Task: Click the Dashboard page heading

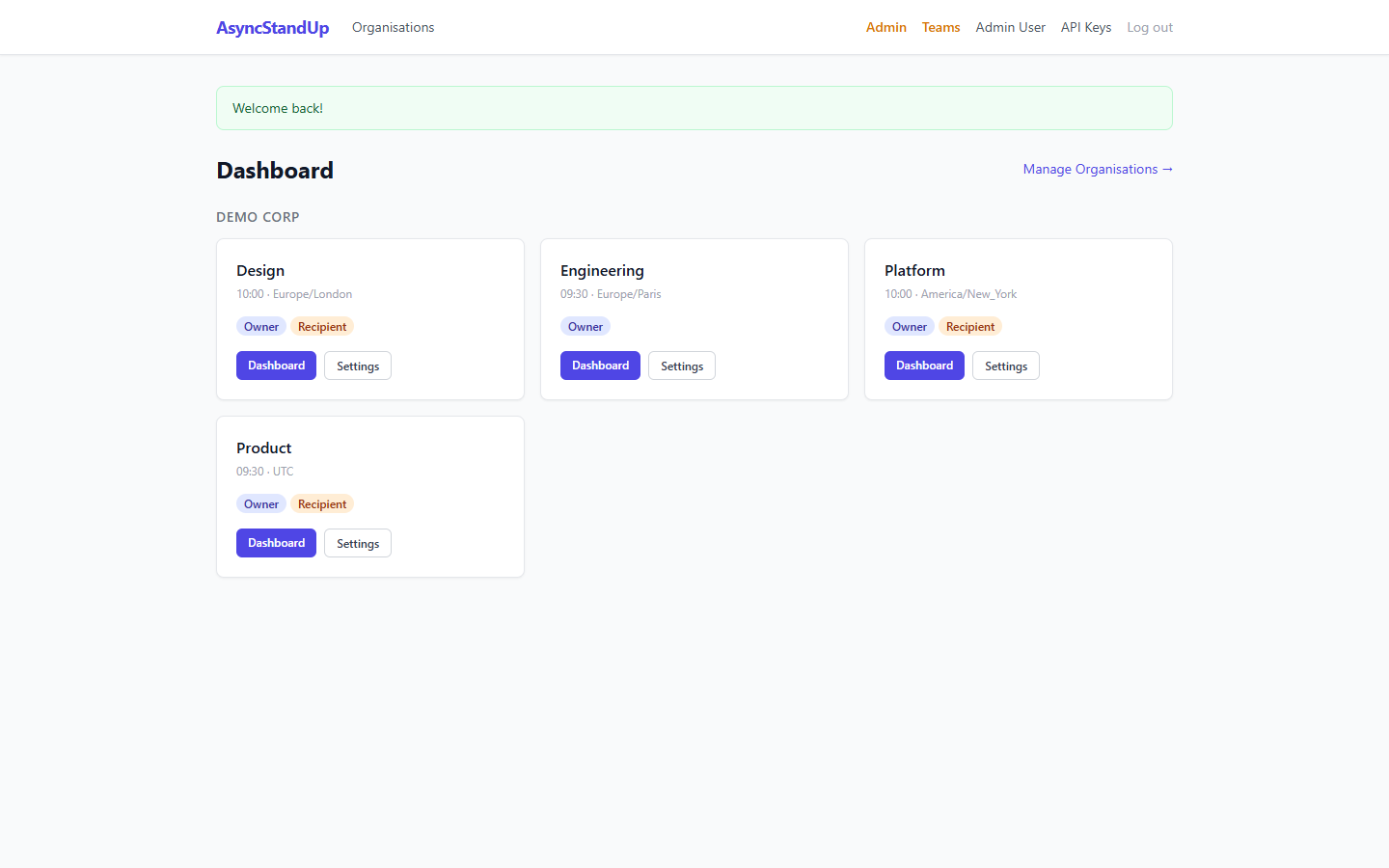Action: [x=275, y=171]
